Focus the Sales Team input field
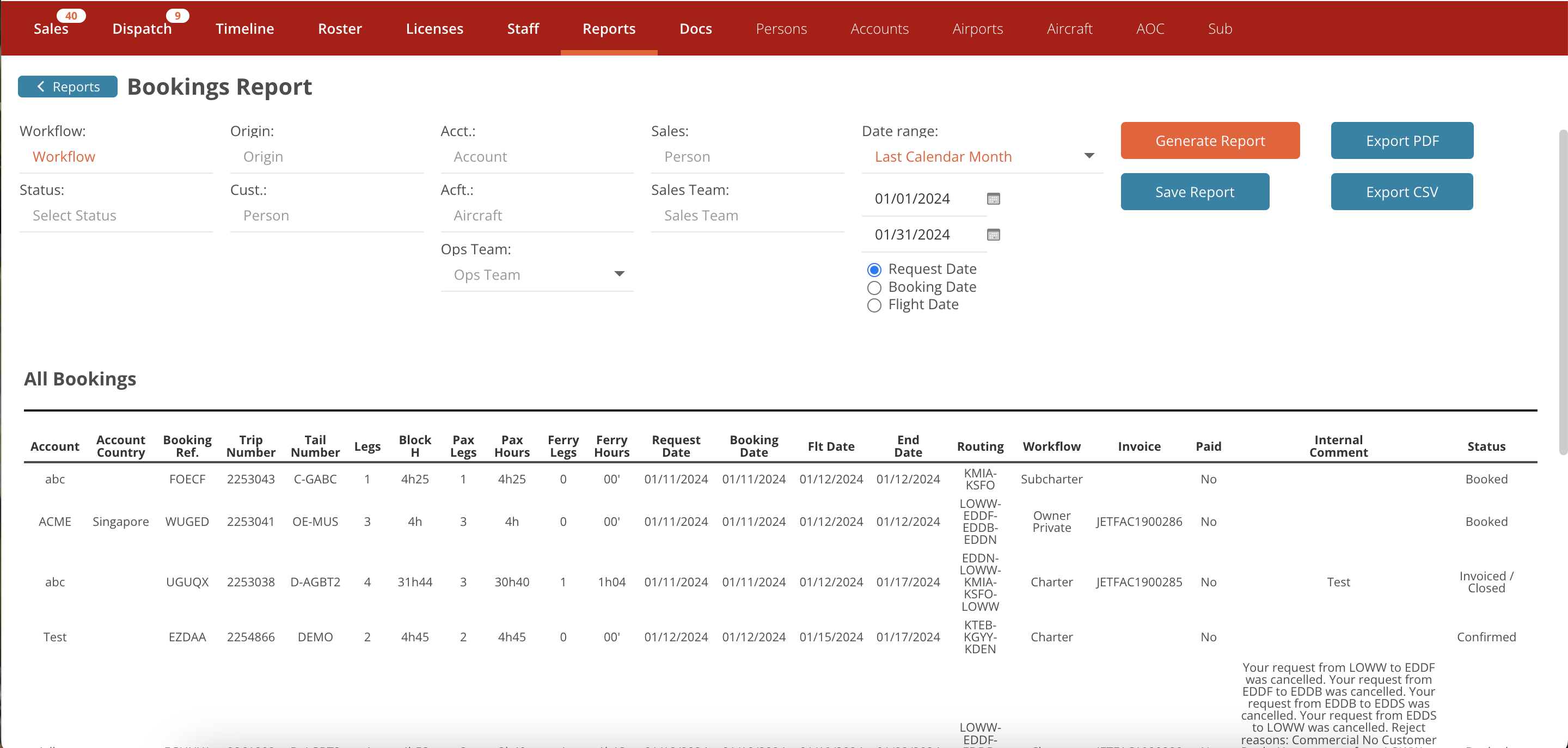Image resolution: width=1568 pixels, height=748 pixels. click(x=748, y=216)
